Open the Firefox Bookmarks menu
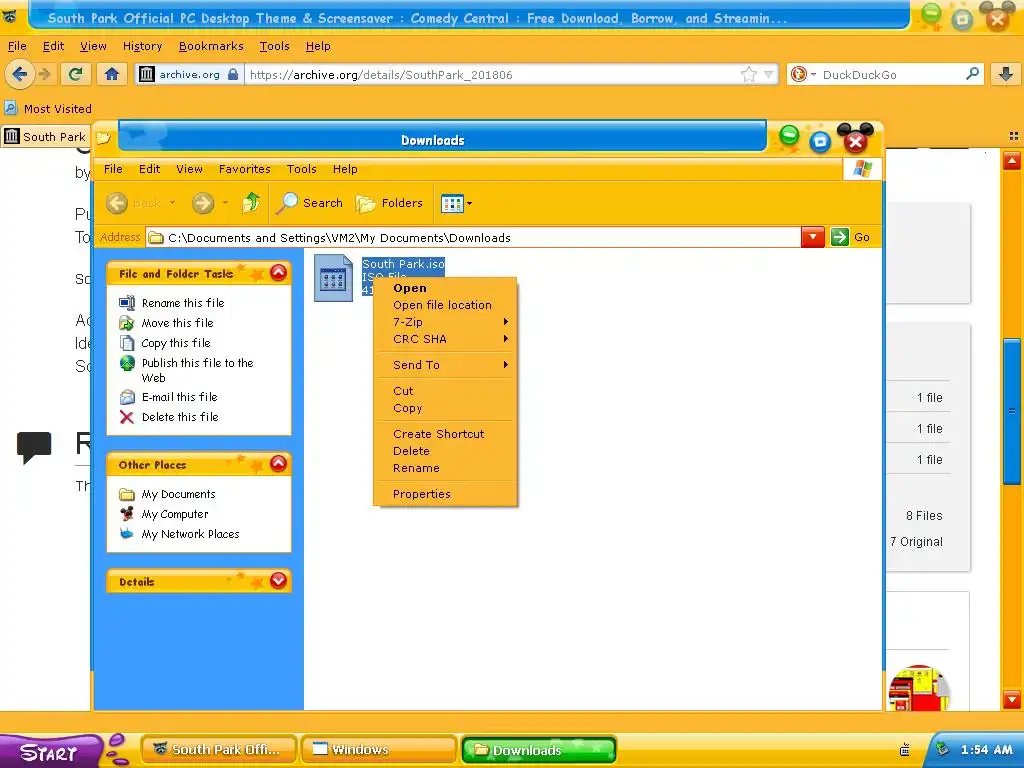 pos(211,46)
